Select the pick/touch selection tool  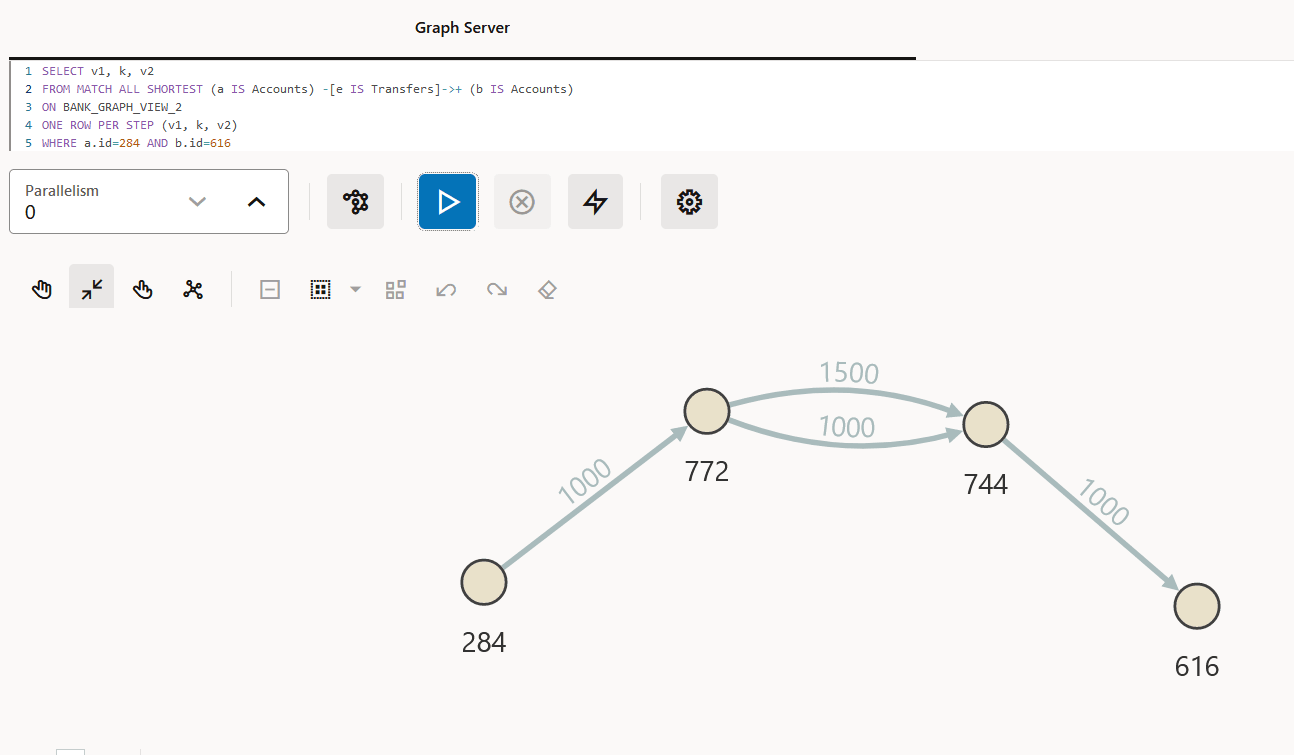click(143, 289)
